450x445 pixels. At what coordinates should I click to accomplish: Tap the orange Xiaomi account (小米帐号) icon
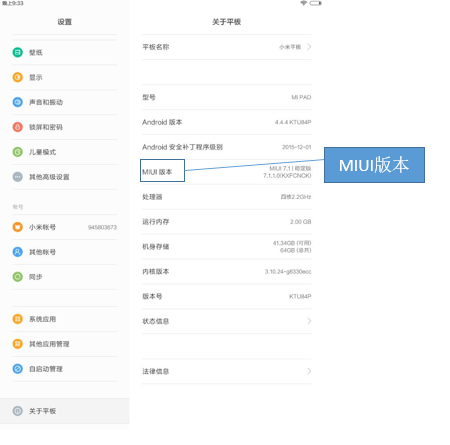18,227
